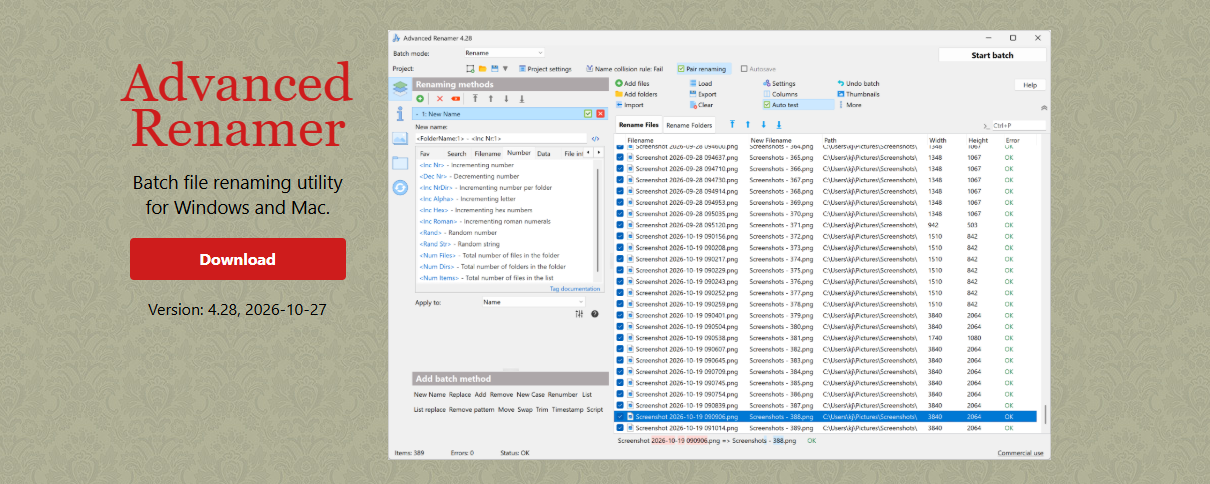Open the Tag documentation link
The image size is (1210, 484).
(x=575, y=288)
